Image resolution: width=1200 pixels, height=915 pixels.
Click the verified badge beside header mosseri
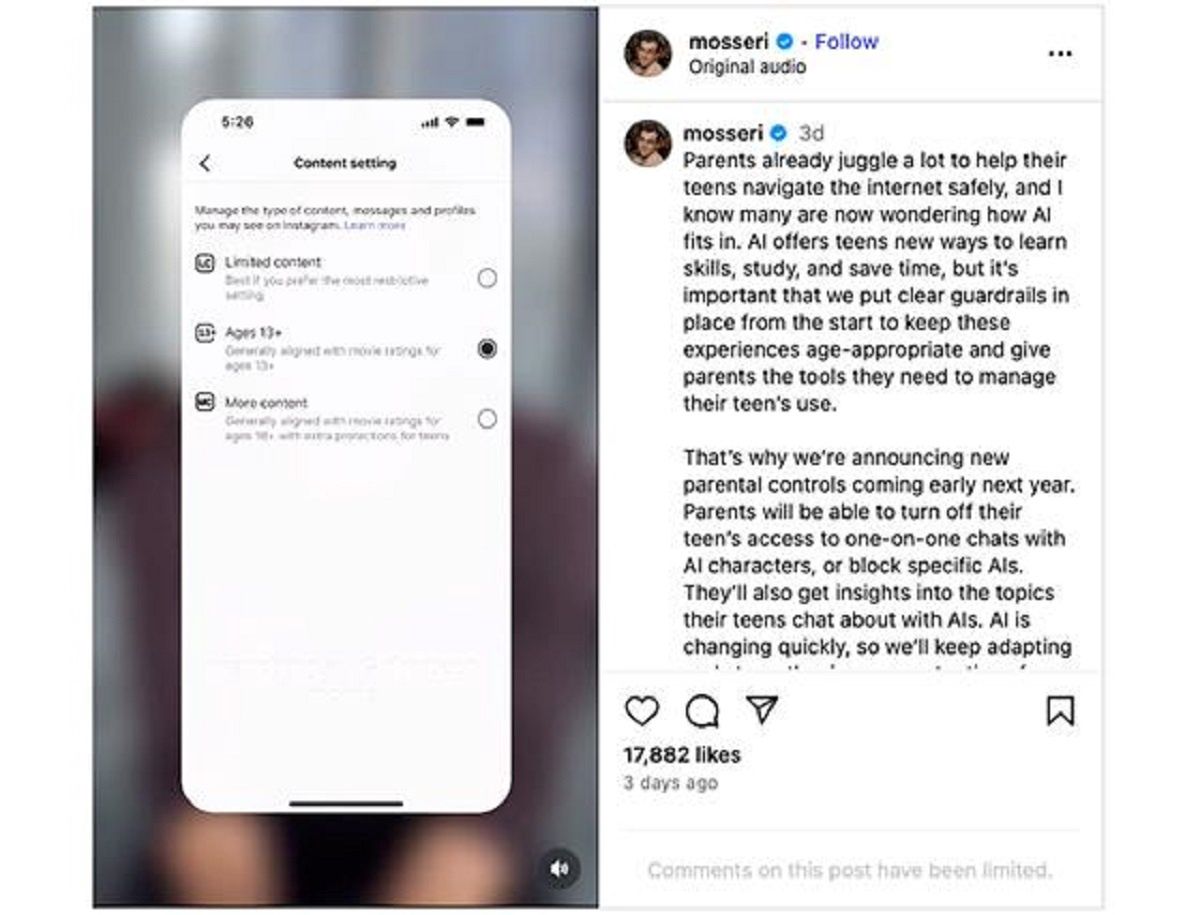(x=786, y=42)
